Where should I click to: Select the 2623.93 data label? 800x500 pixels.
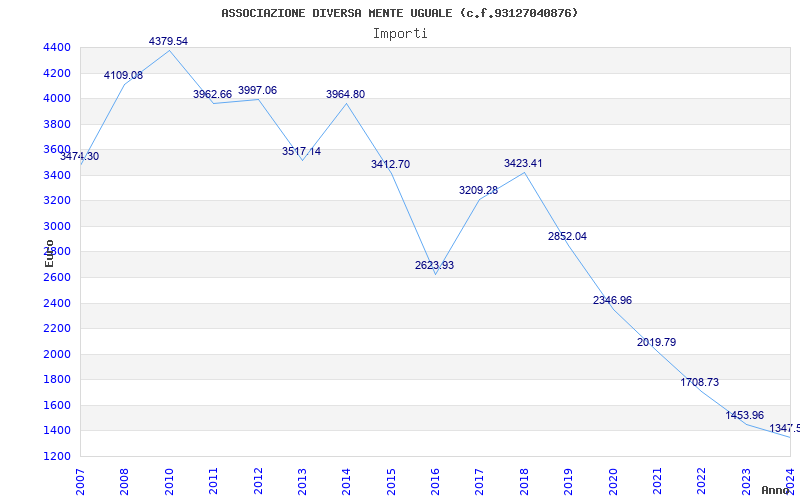tap(434, 265)
